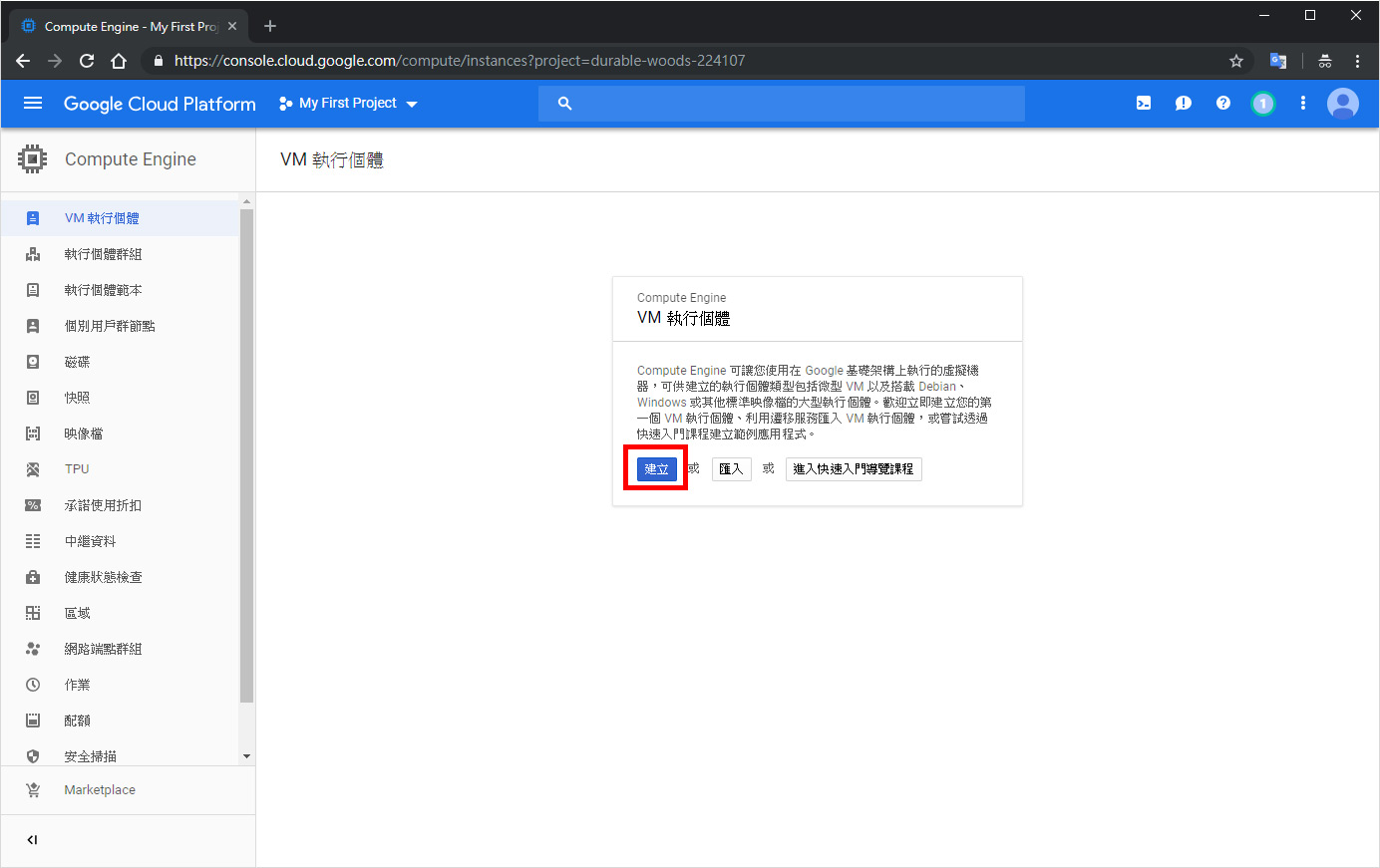Click the address bar URL

460,61
